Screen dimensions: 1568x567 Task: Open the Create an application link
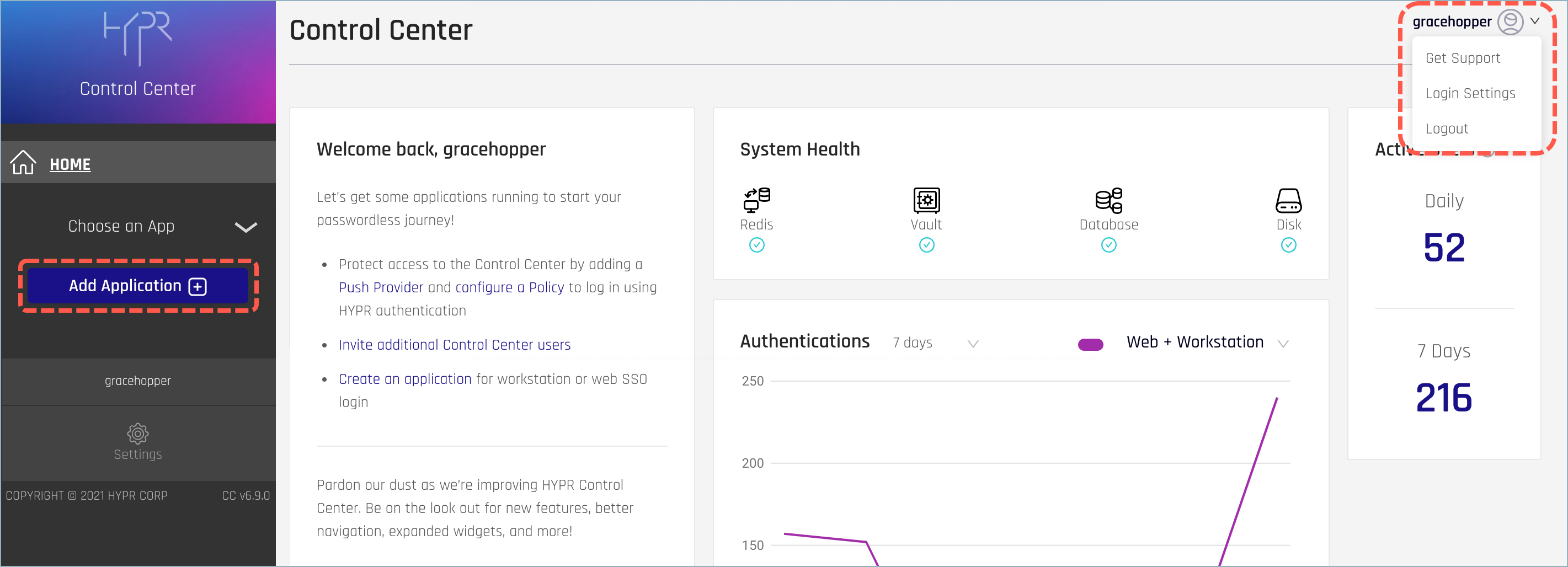pyautogui.click(x=405, y=379)
